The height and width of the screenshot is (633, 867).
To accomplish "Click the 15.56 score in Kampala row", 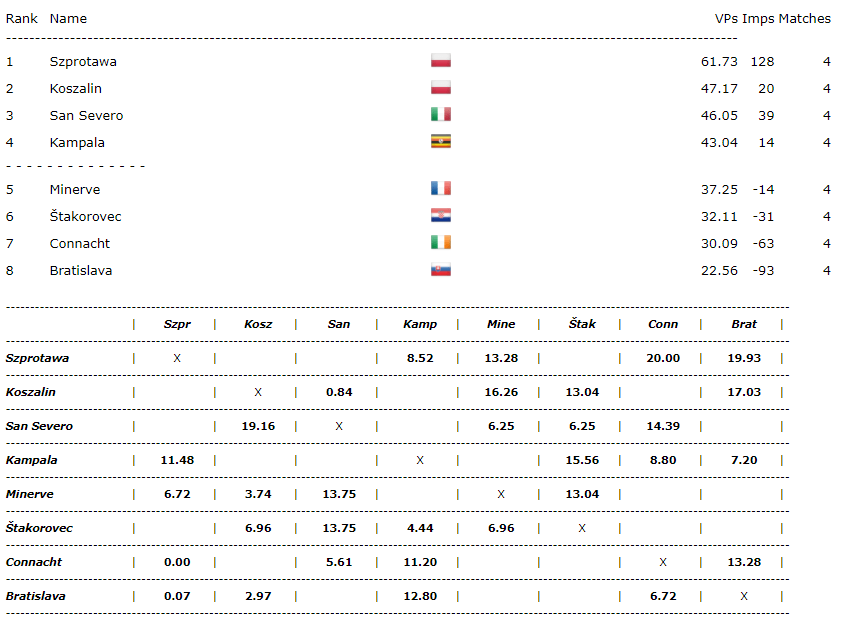I will [x=582, y=460].
